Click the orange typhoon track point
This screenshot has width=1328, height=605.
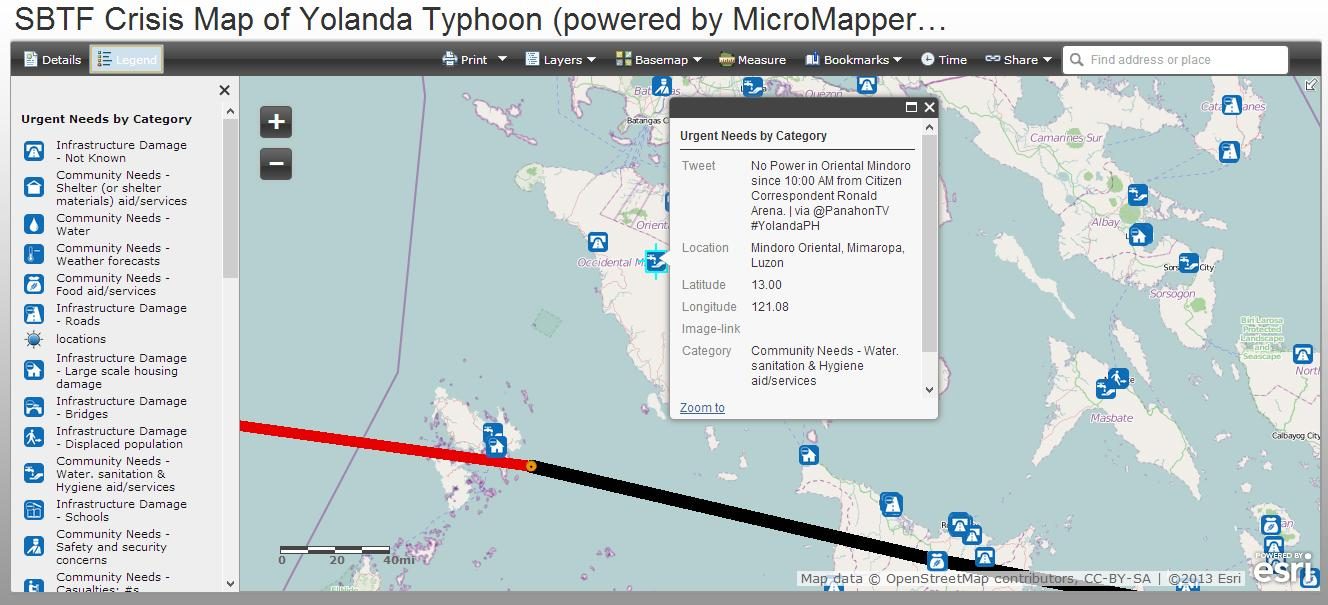coord(531,466)
